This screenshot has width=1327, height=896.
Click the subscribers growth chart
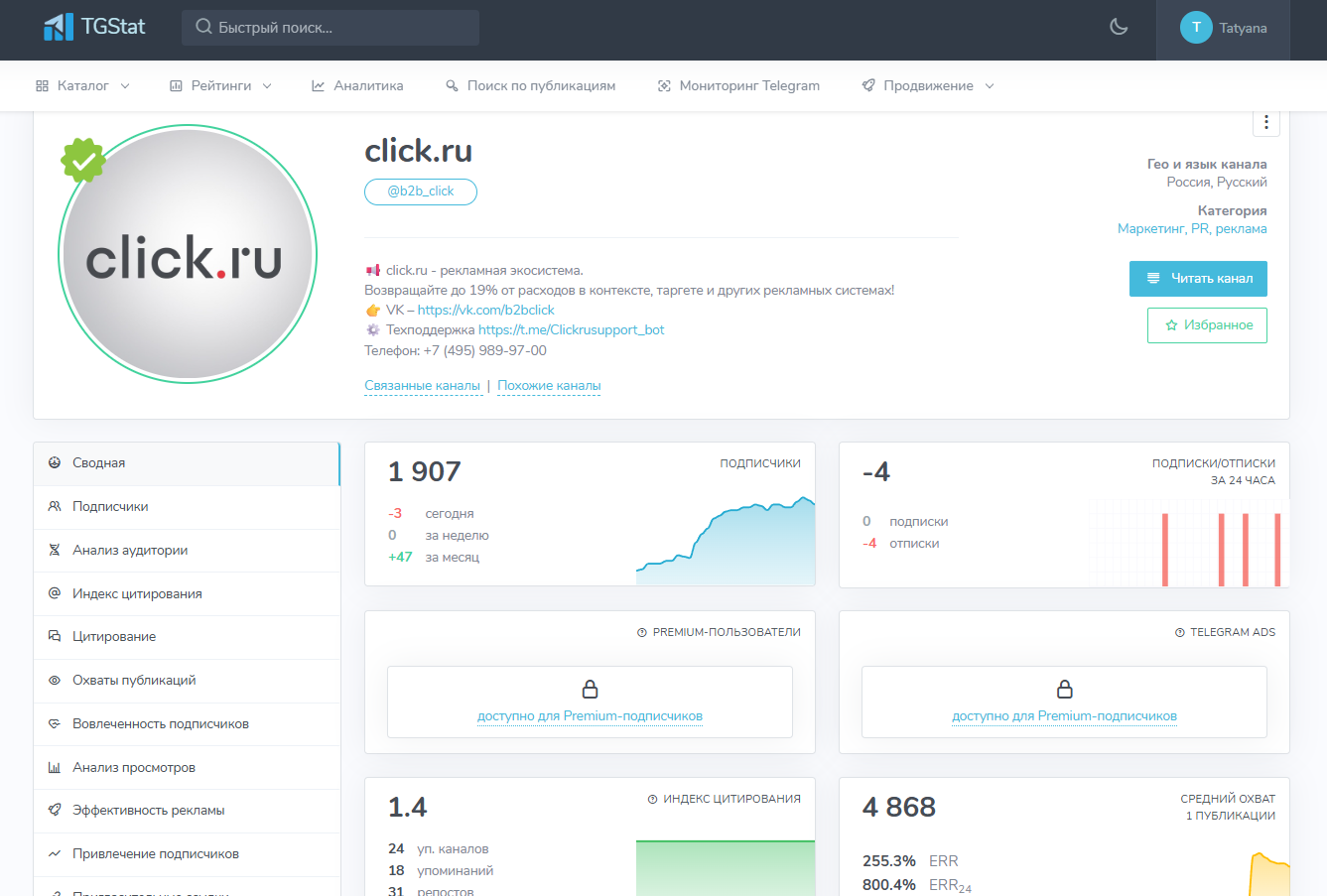(x=726, y=542)
